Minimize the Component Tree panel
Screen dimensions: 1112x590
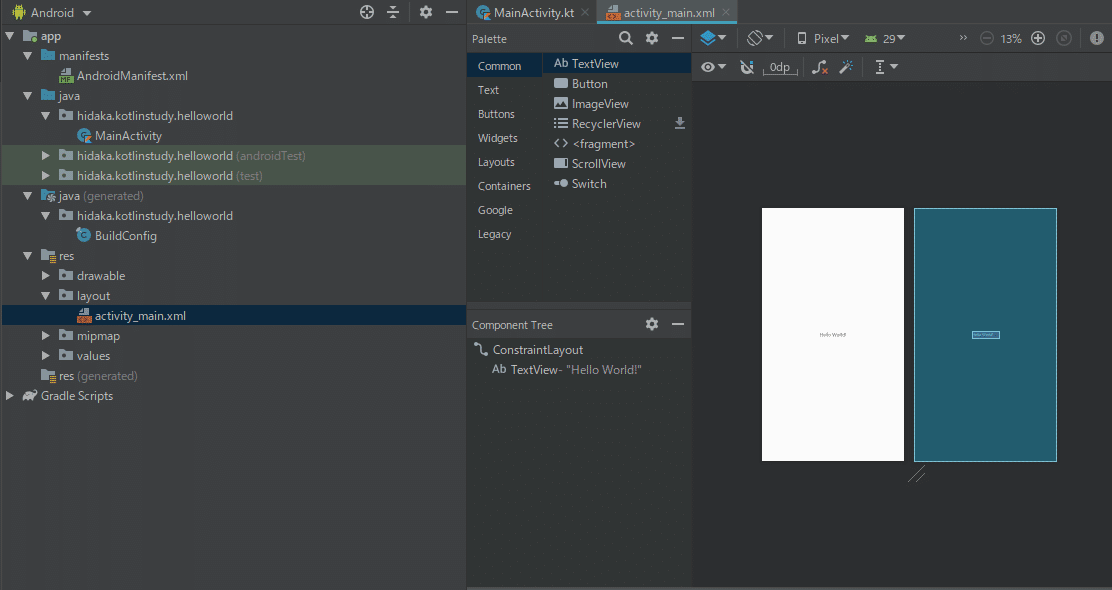(x=678, y=324)
